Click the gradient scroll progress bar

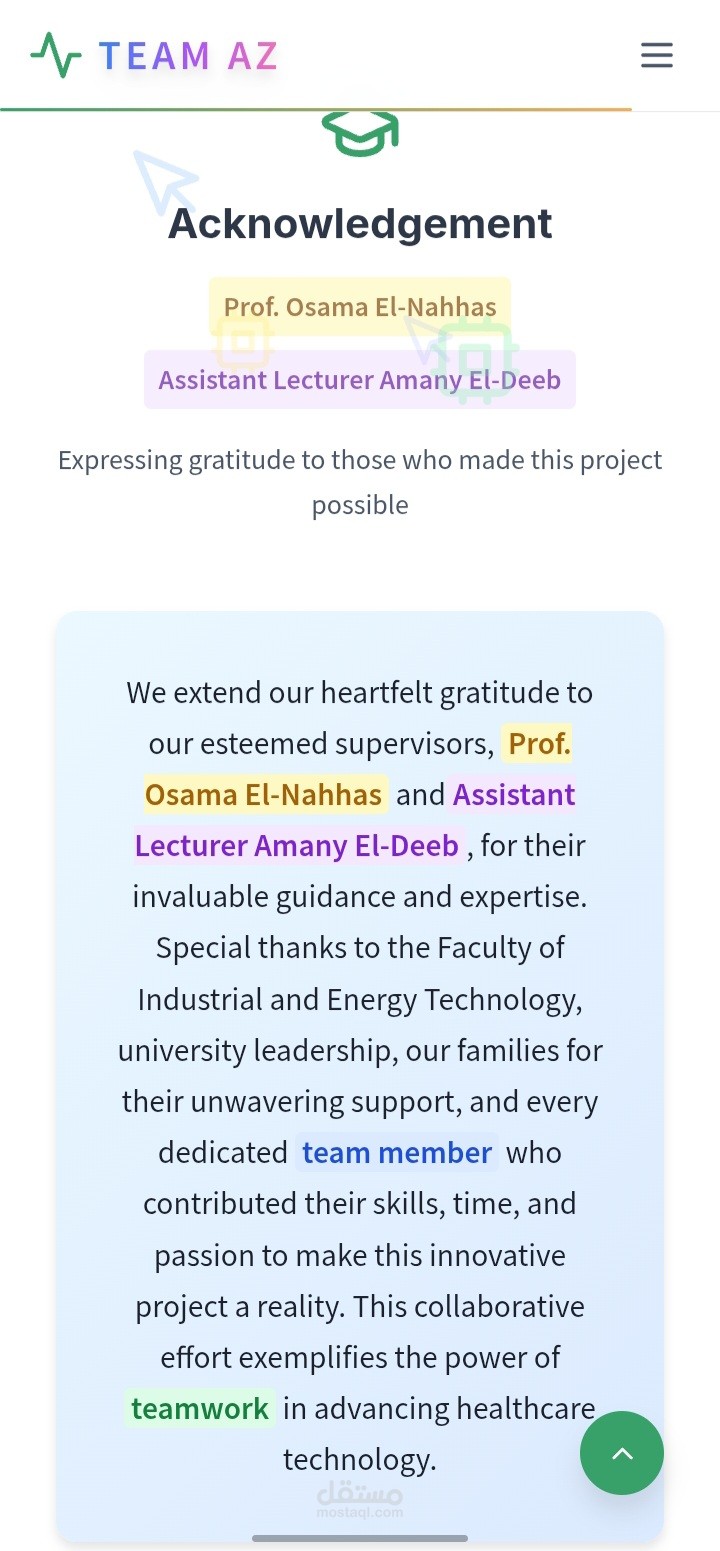[x=316, y=109]
